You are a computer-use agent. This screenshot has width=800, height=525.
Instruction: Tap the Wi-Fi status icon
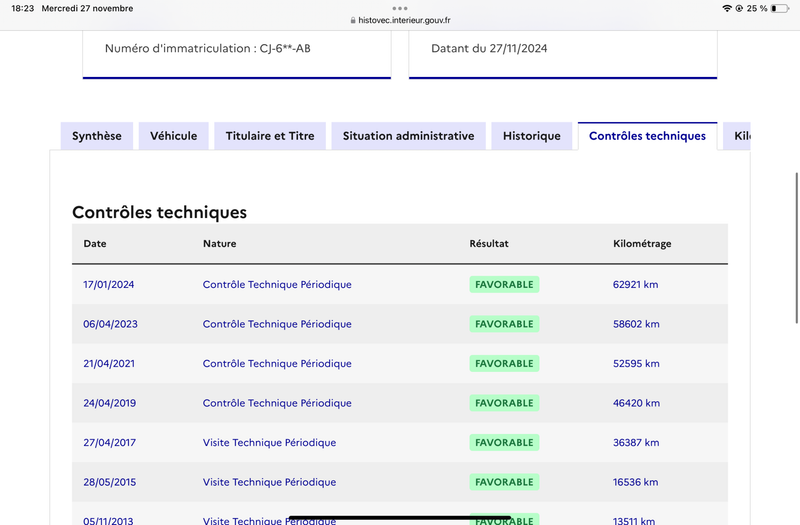[727, 8]
